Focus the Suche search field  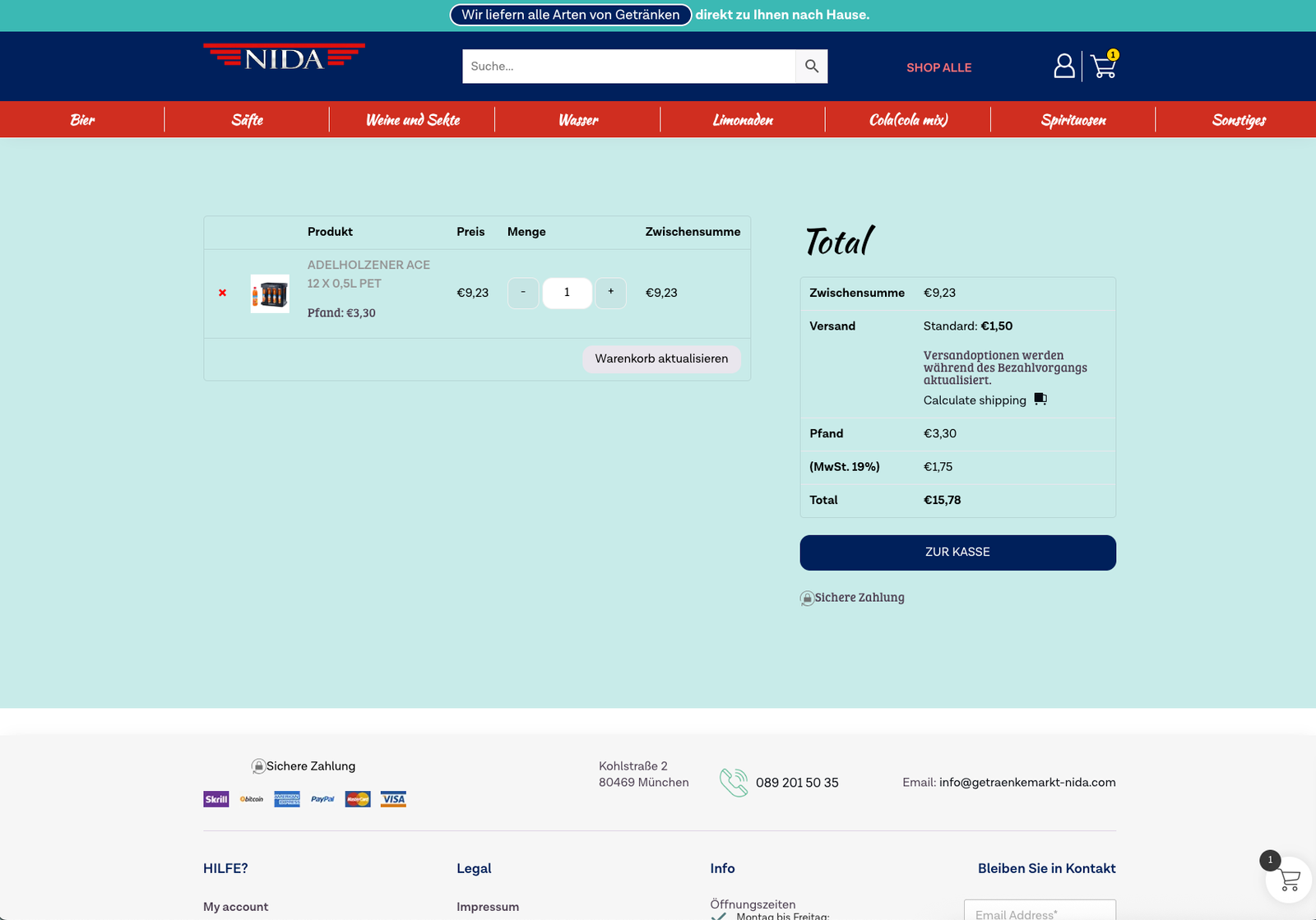tap(629, 67)
